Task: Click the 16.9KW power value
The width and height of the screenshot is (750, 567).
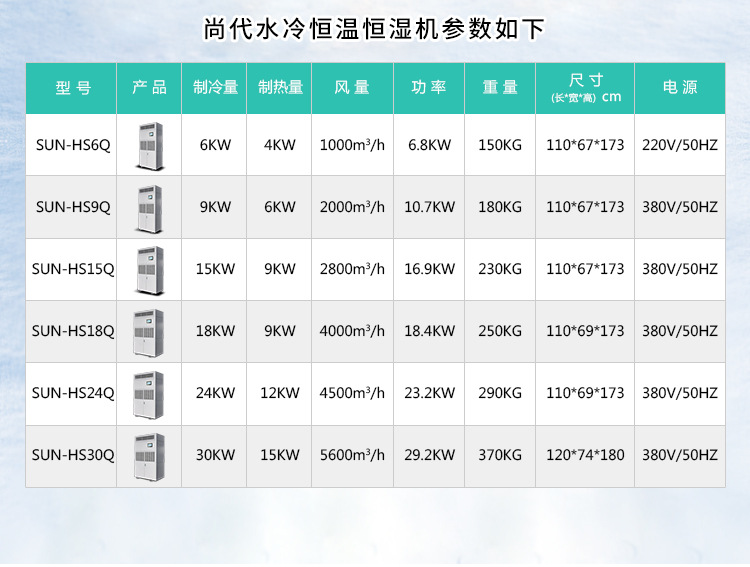Action: pyautogui.click(x=430, y=269)
